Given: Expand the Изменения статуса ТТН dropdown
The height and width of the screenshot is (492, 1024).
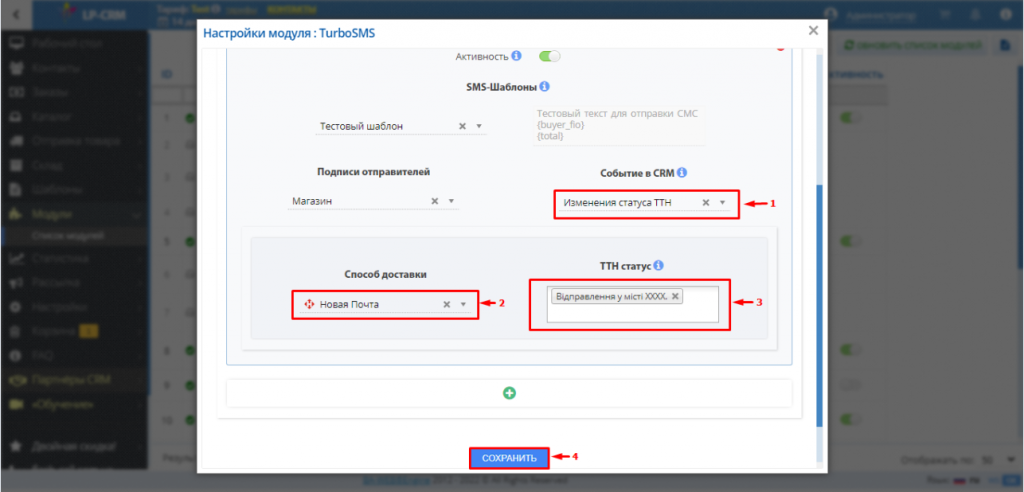Looking at the screenshot, I should tap(722, 203).
